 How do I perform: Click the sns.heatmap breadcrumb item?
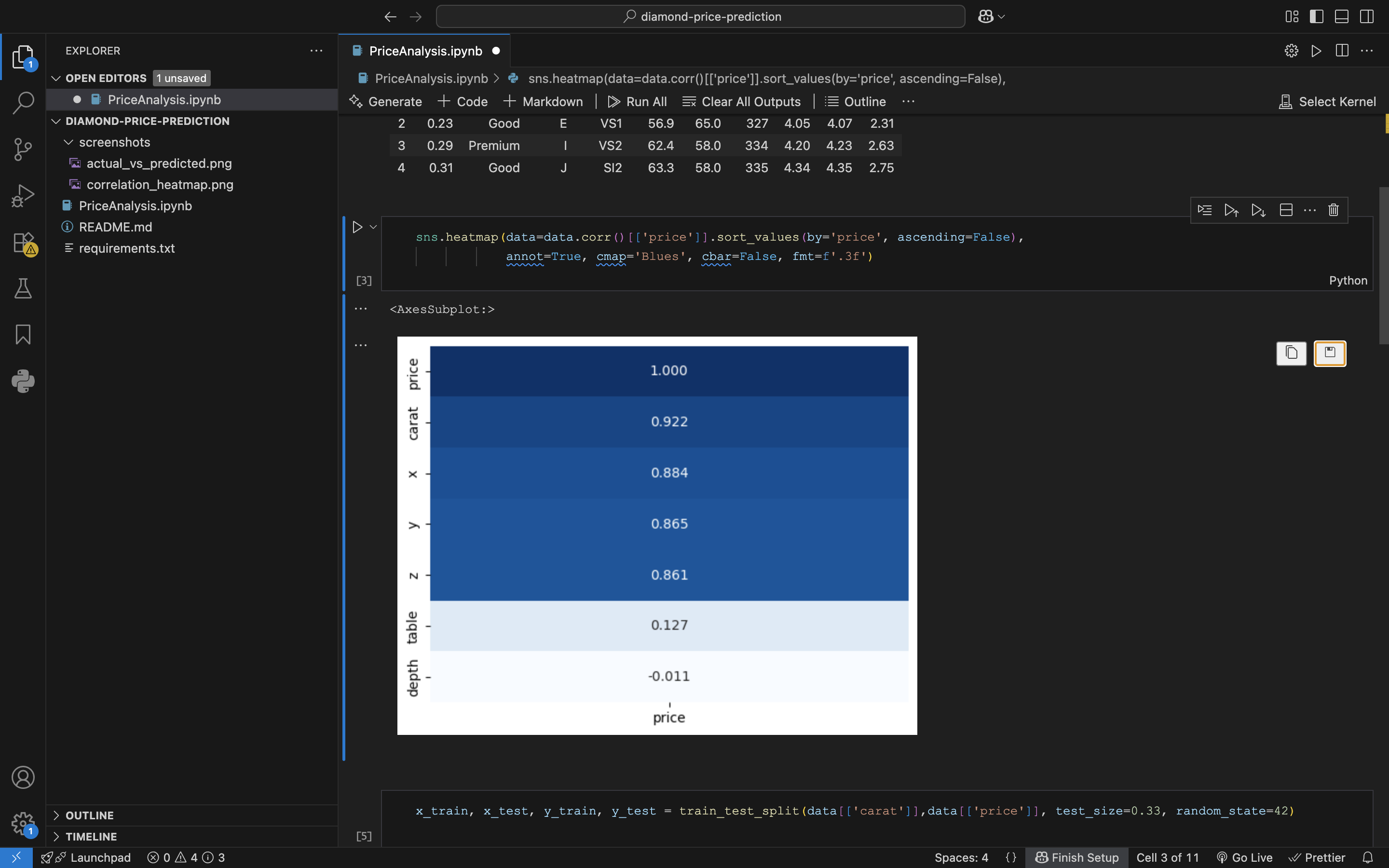[766, 78]
